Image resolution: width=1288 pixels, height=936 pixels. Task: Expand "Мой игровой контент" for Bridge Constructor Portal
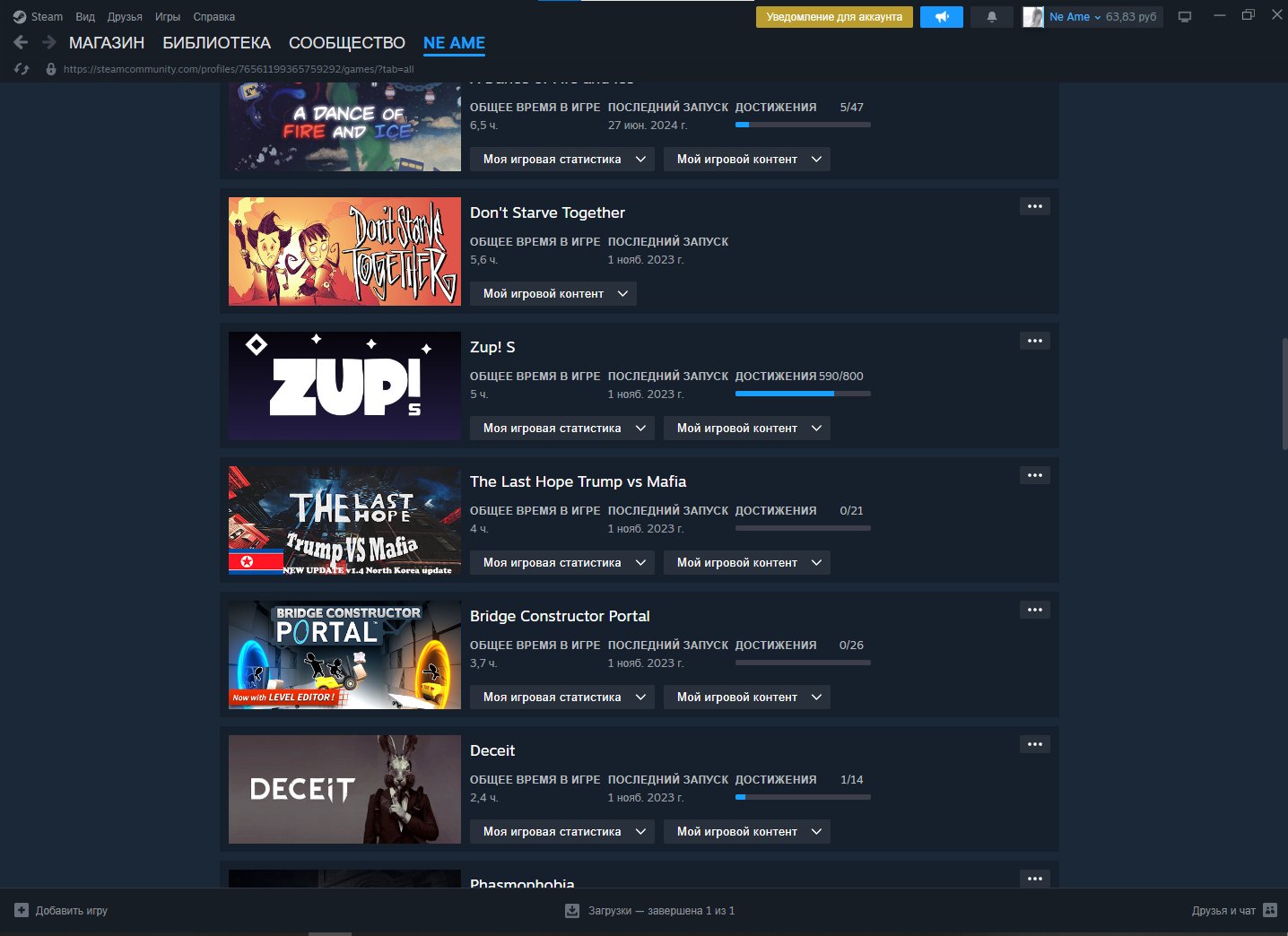click(x=746, y=698)
